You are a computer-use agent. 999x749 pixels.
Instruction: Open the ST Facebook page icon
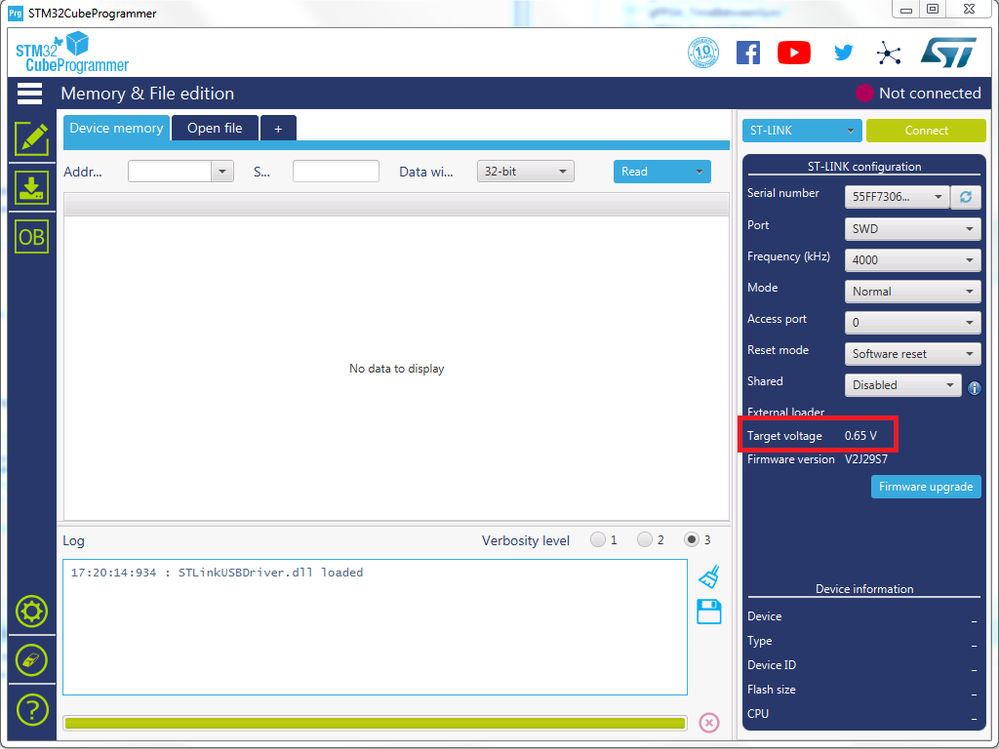[748, 52]
